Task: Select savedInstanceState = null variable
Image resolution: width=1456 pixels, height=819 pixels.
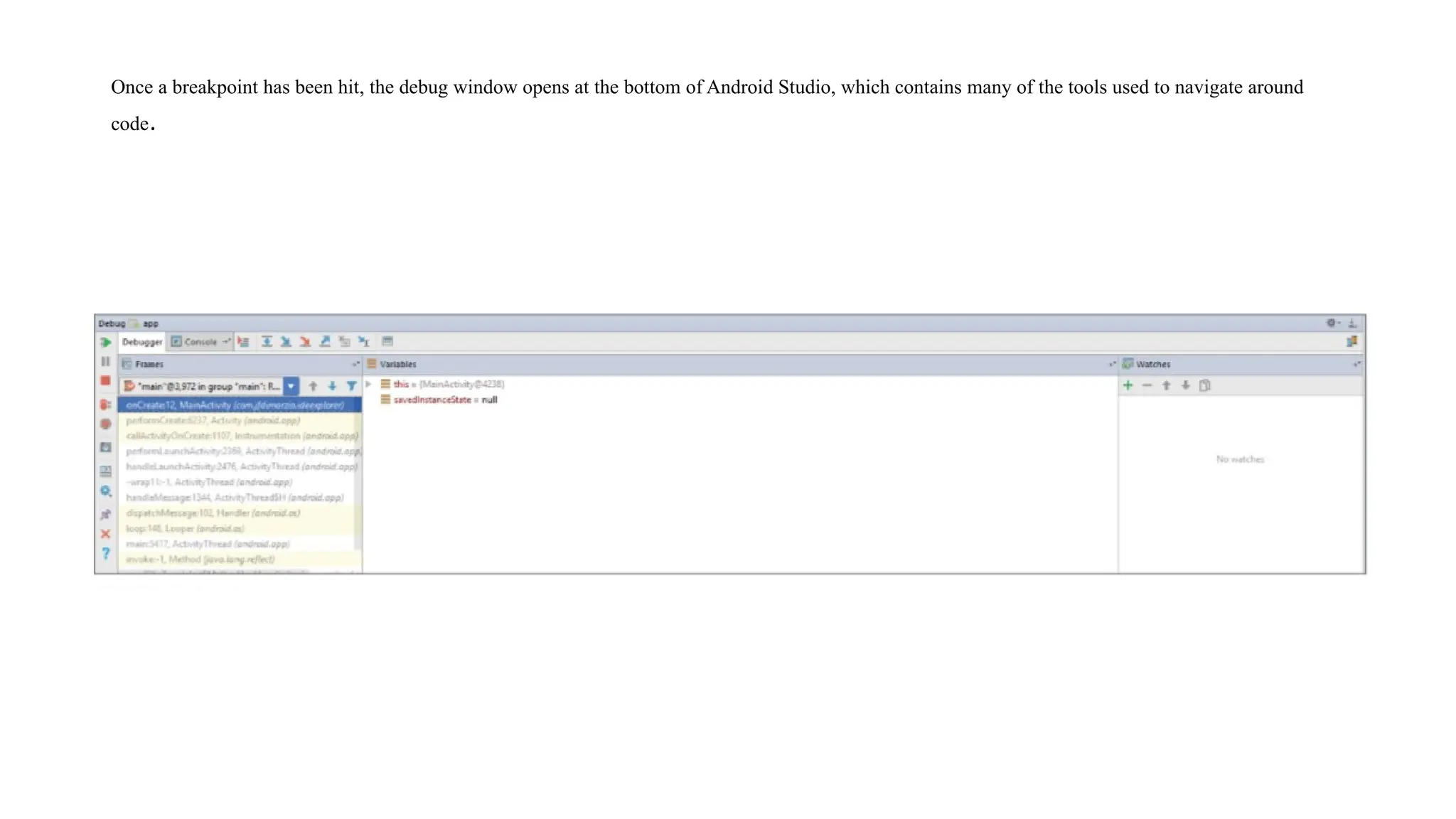Action: tap(439, 400)
